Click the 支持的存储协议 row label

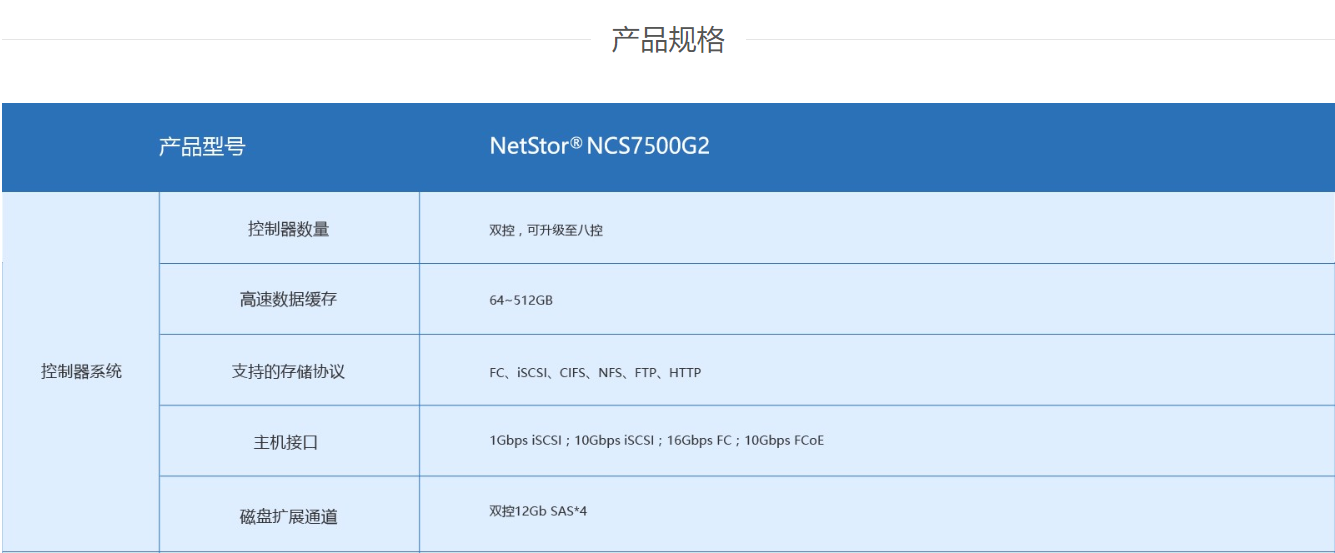[288, 371]
